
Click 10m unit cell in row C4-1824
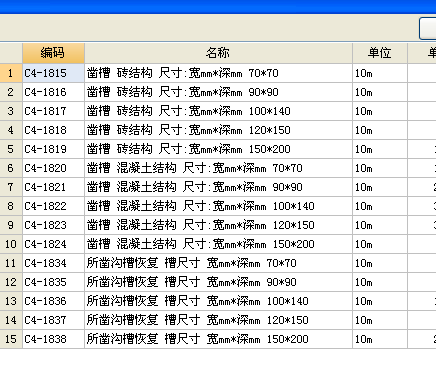click(x=380, y=244)
